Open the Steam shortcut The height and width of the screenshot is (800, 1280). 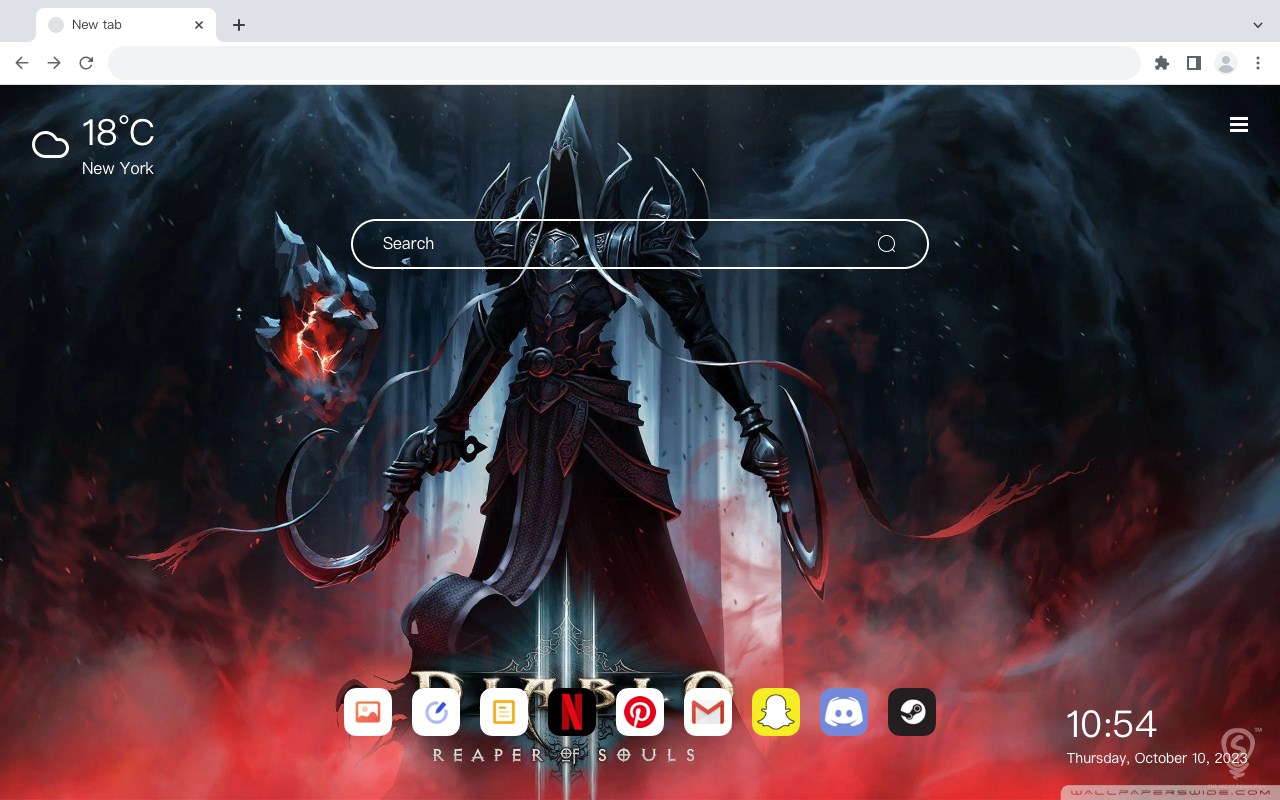(x=912, y=712)
